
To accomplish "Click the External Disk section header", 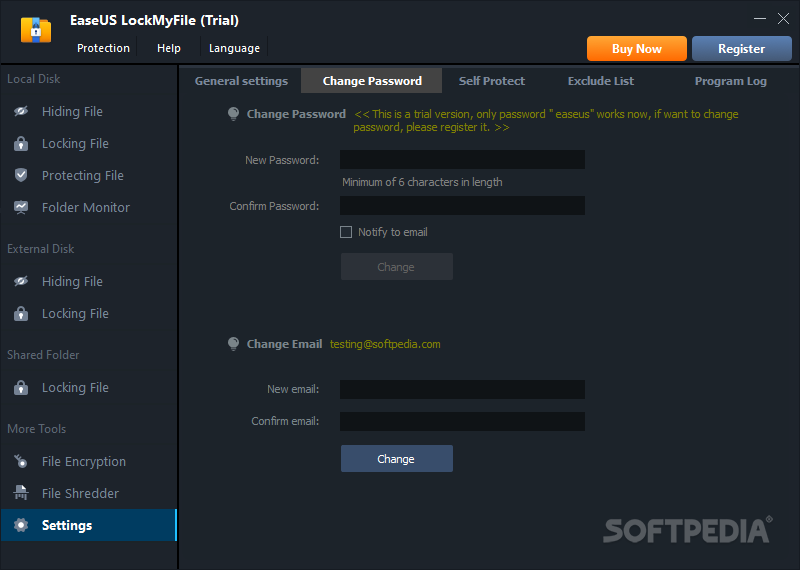I will pyautogui.click(x=41, y=249).
